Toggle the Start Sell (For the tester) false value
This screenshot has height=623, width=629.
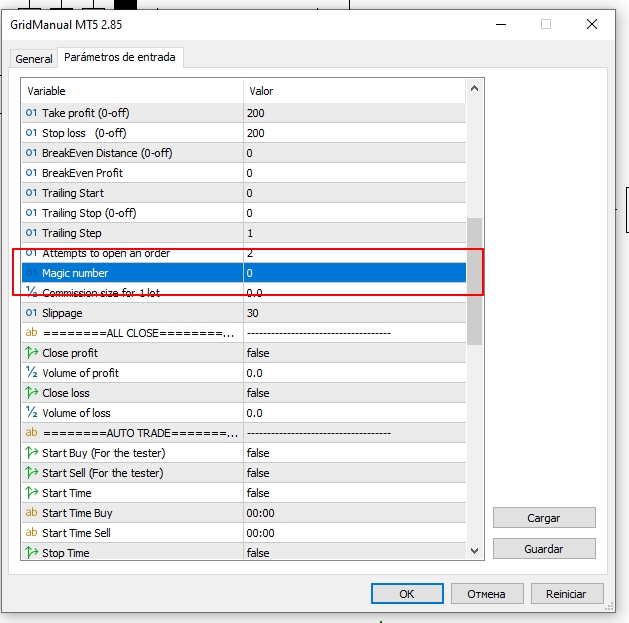click(355, 473)
